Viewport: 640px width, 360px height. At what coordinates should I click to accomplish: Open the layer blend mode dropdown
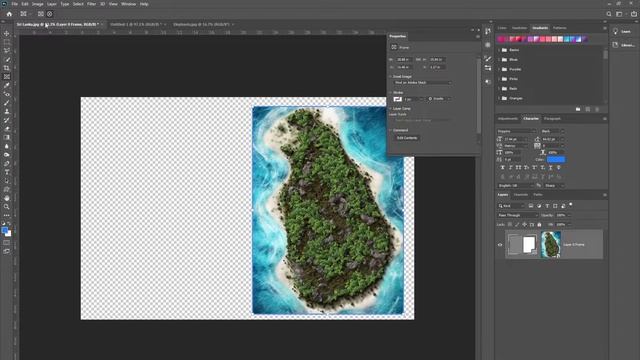[x=518, y=215]
